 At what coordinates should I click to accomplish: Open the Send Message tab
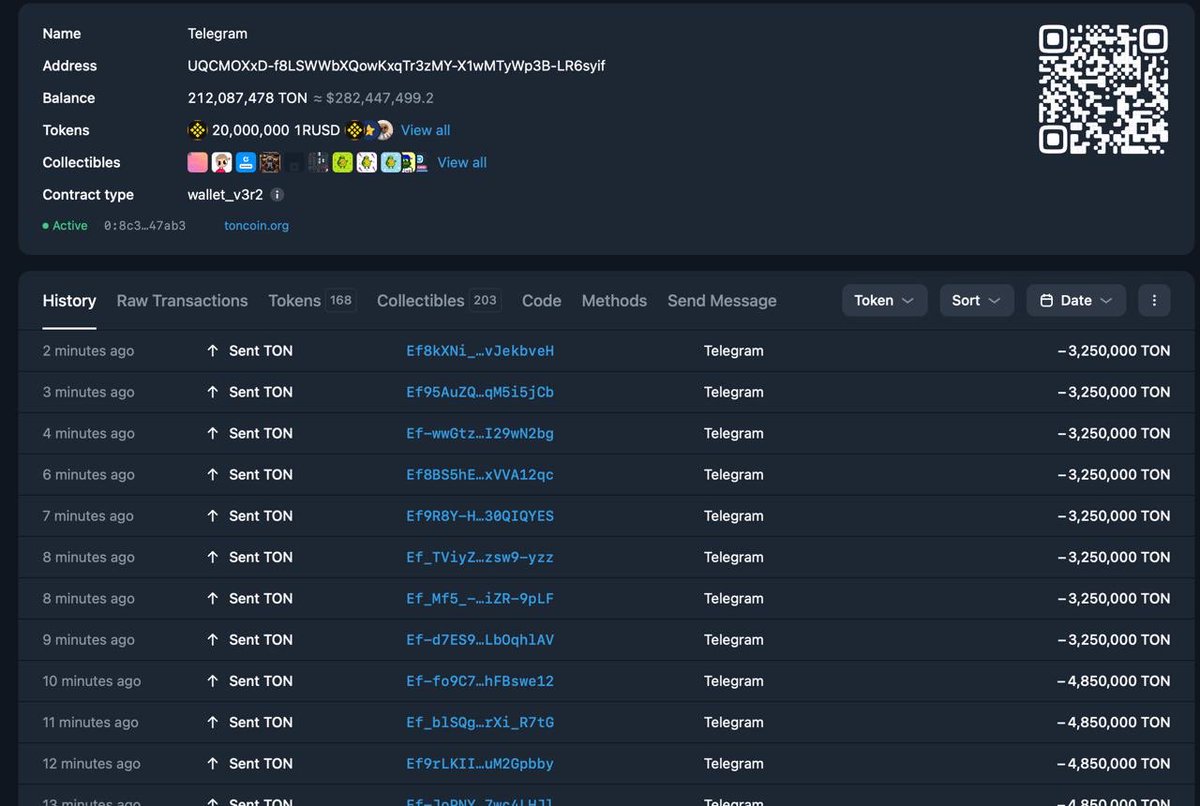pos(722,300)
